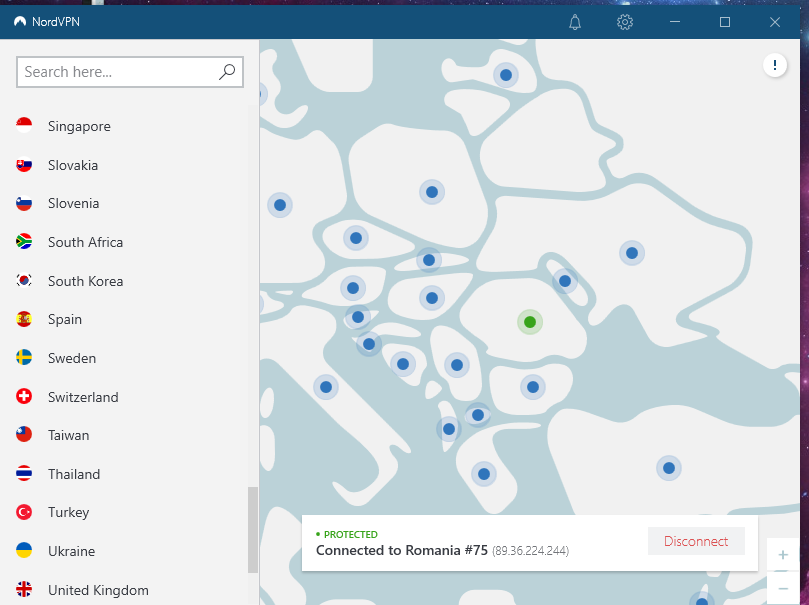Viewport: 809px width, 605px height.
Task: Open the notifications bell
Action: [575, 22]
